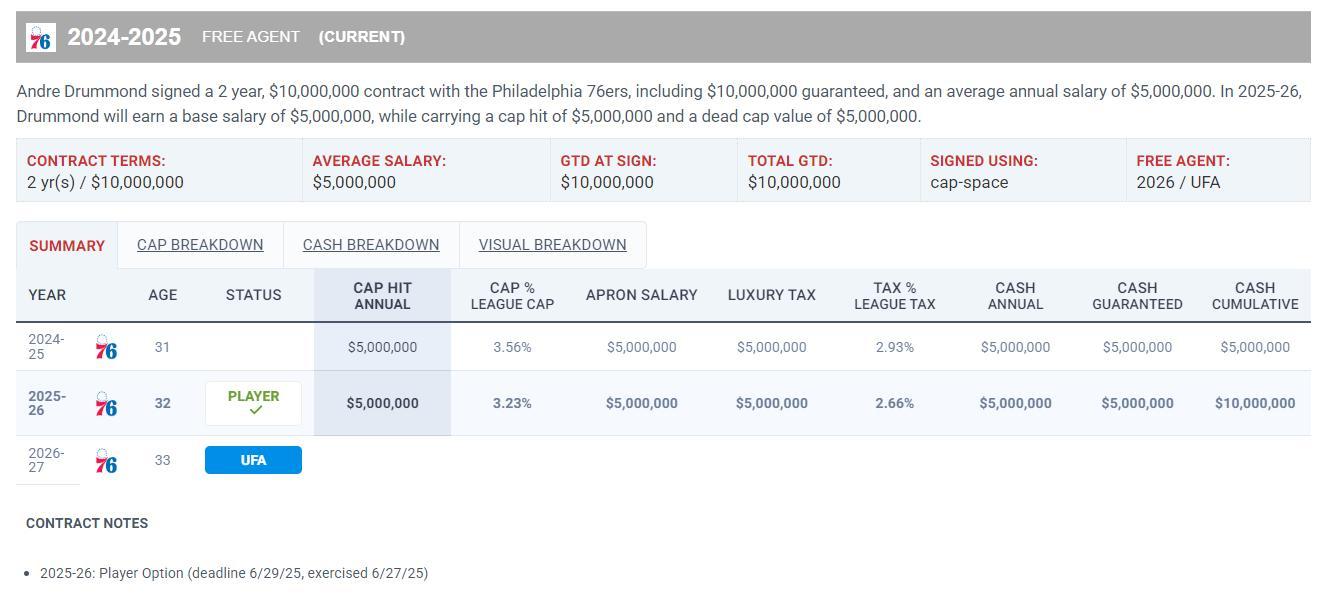Click the $10,000,000 cumulative cash value

point(1255,403)
